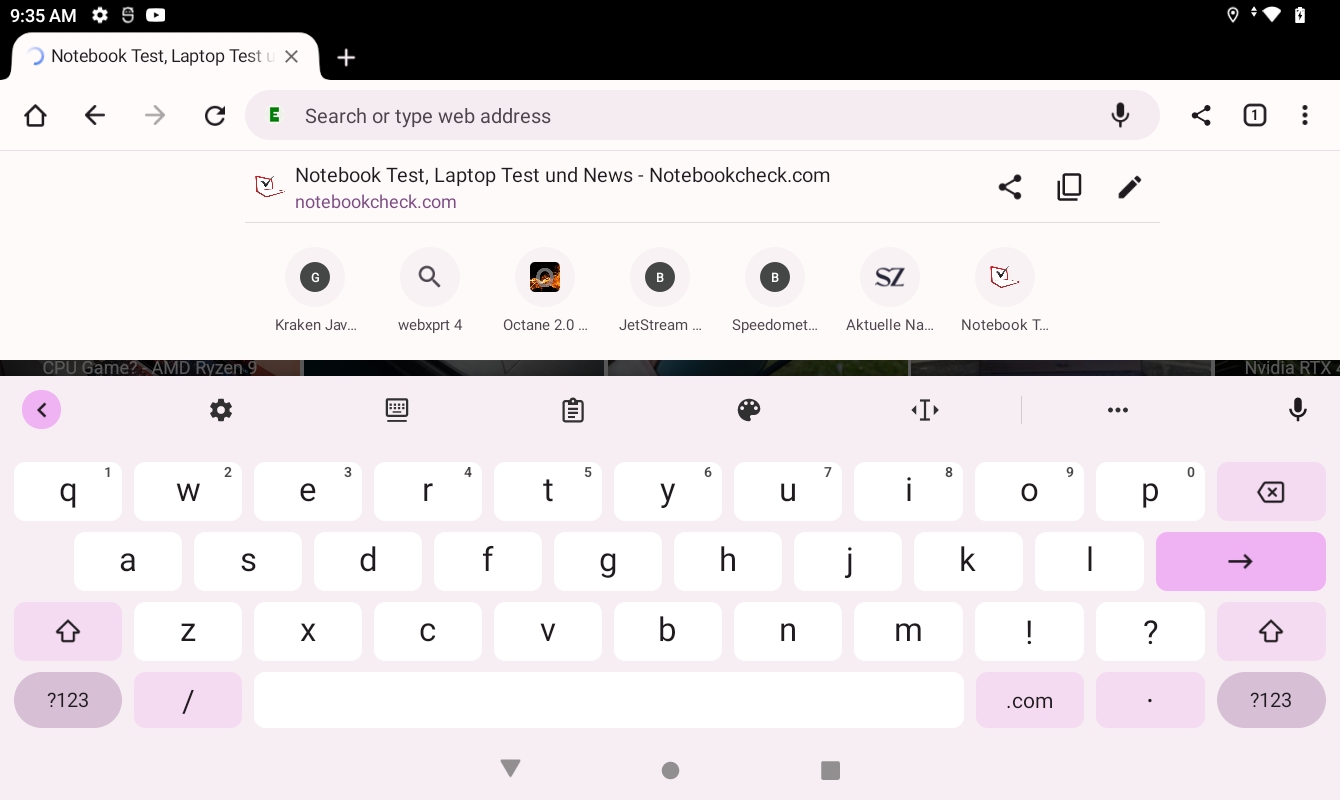This screenshot has height=800, width=1340.
Task: Toggle the keyboard microphone input
Action: pyautogui.click(x=1298, y=410)
